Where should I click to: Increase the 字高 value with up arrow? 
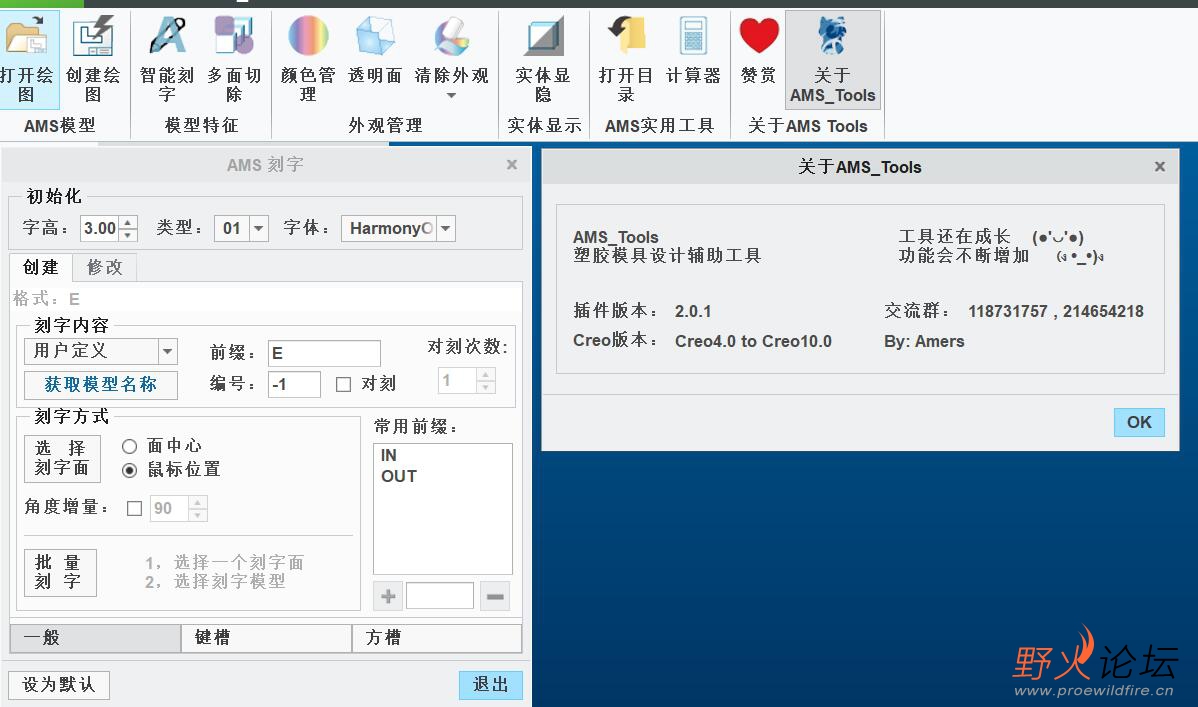pos(129,222)
